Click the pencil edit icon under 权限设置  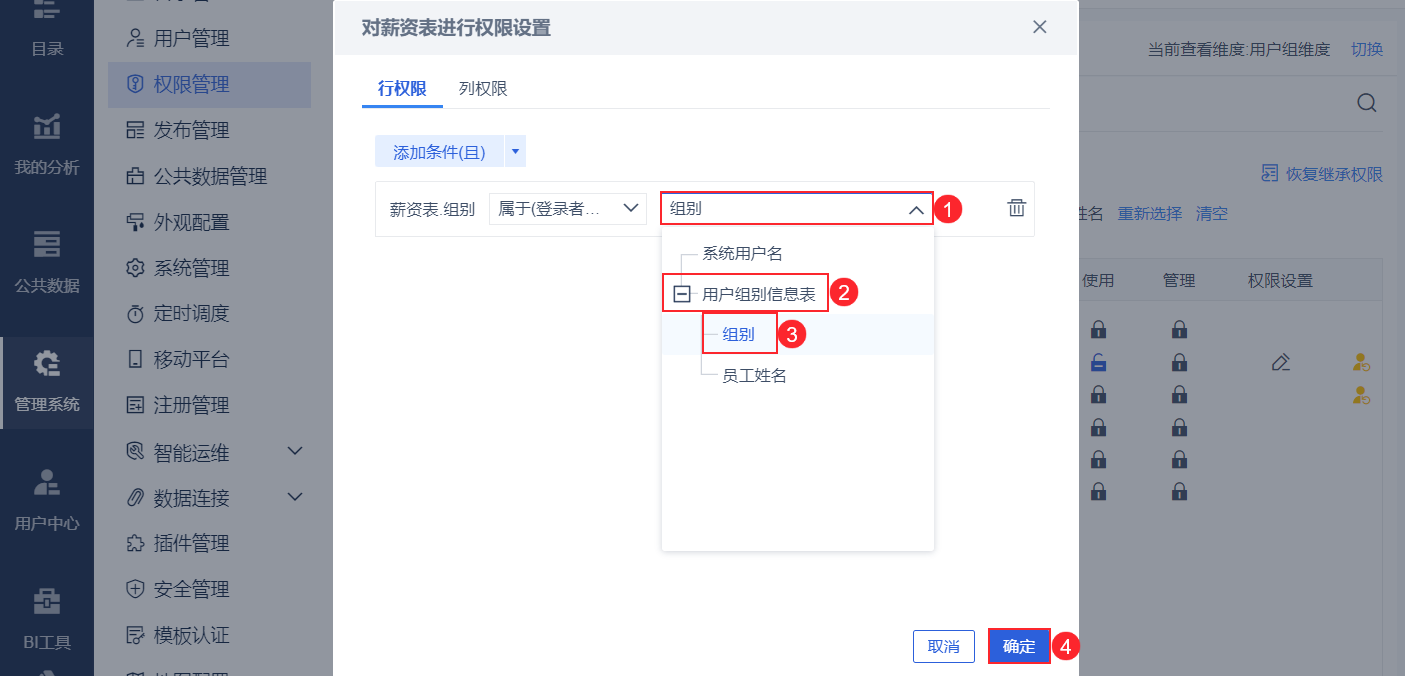[x=1280, y=362]
